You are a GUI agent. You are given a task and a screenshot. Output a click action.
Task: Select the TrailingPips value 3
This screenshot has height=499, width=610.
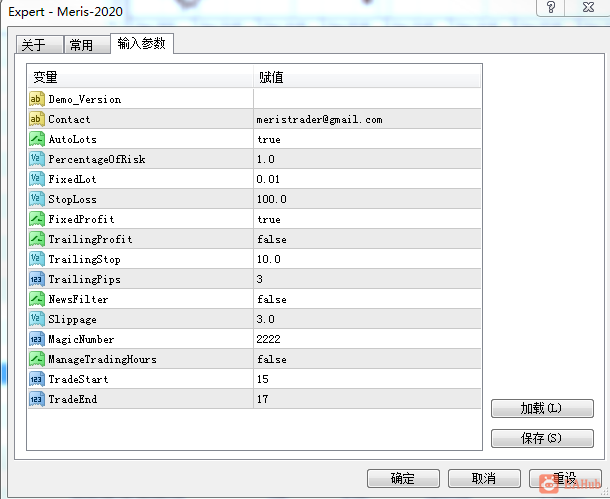[x=367, y=279]
